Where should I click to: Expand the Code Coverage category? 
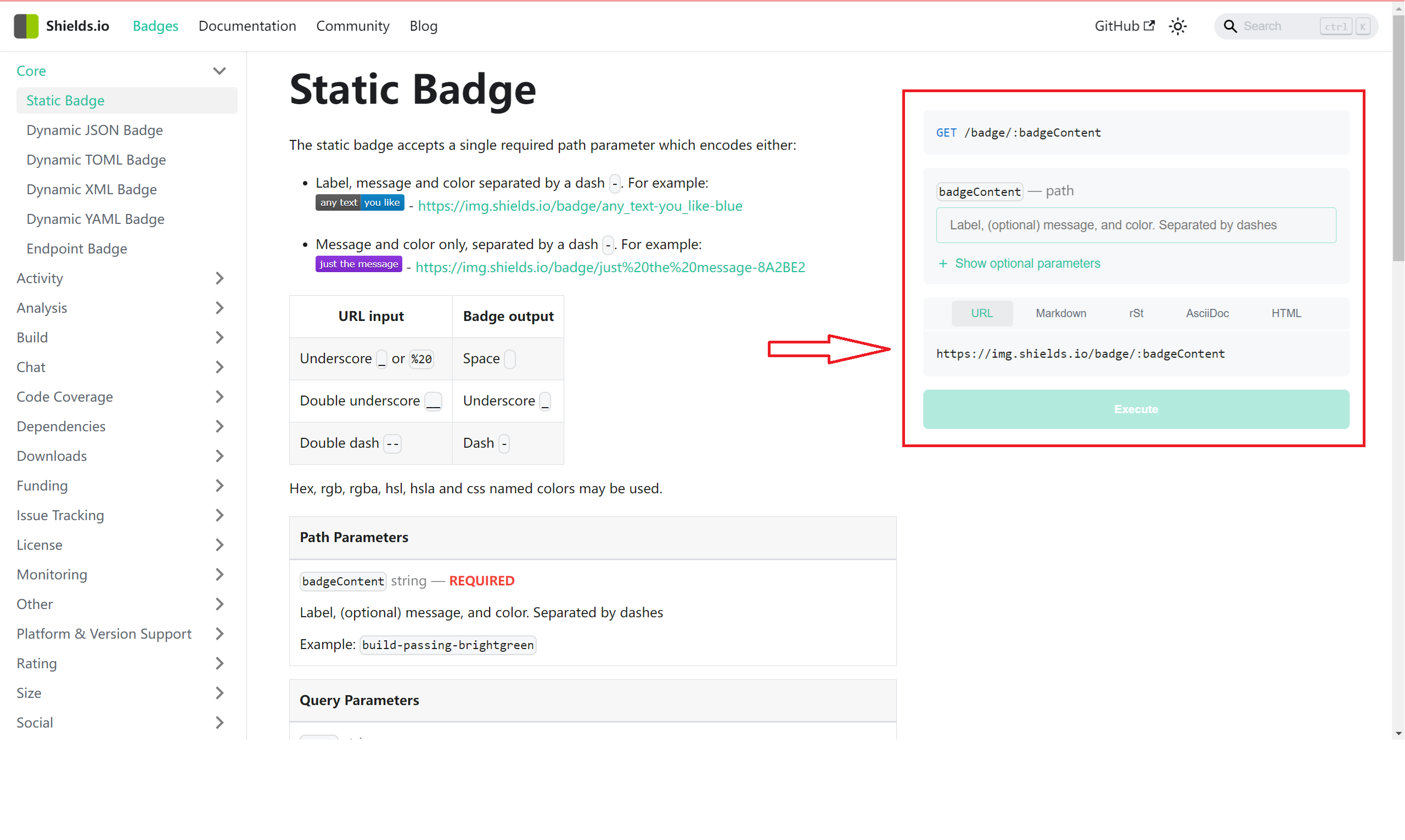click(x=219, y=397)
